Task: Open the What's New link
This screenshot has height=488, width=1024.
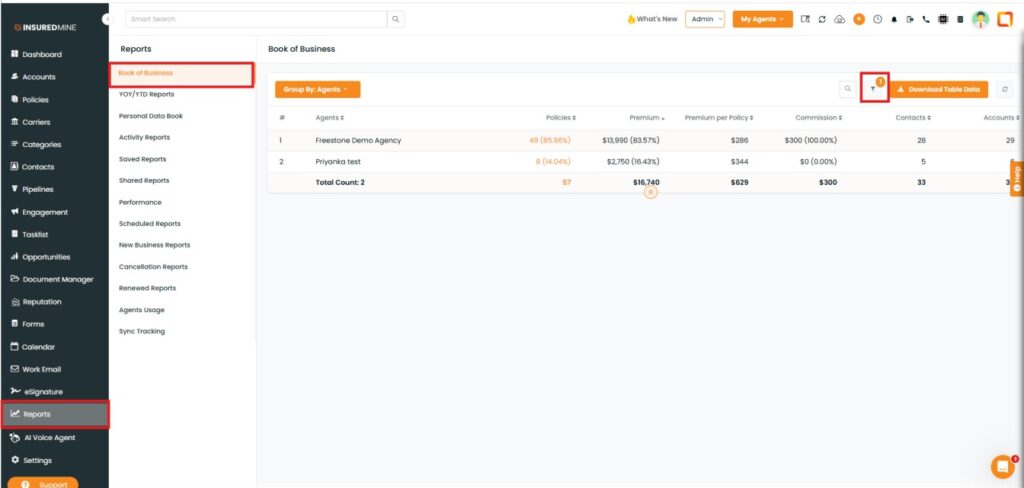Action: (652, 19)
